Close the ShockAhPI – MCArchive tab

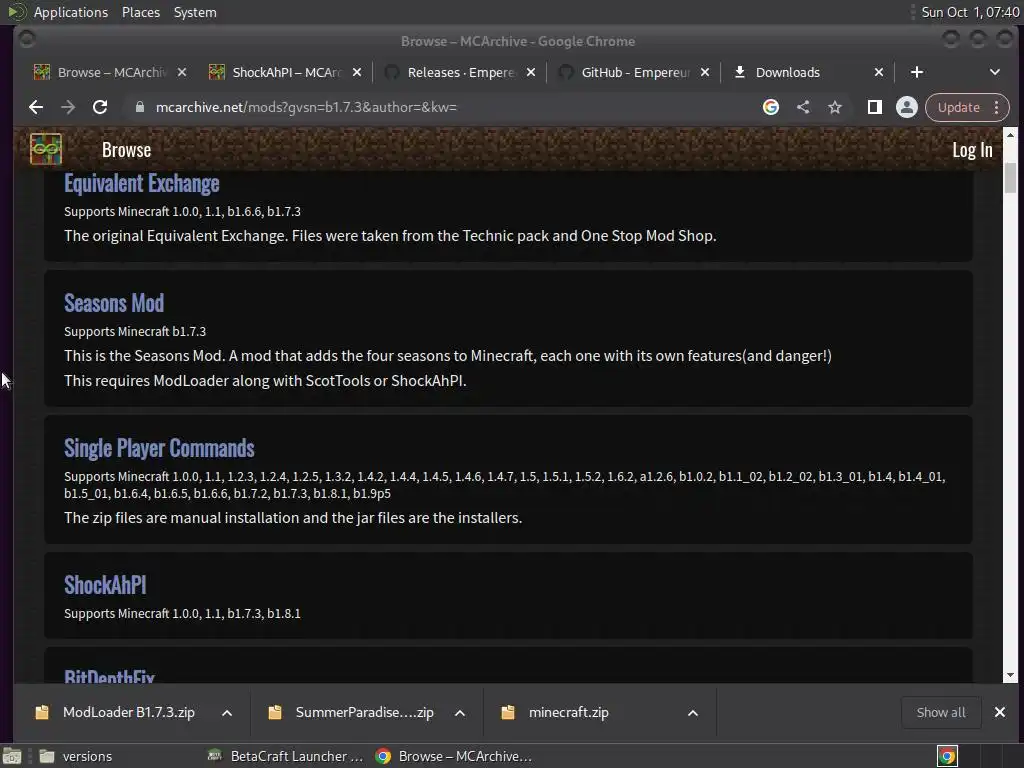coord(357,72)
